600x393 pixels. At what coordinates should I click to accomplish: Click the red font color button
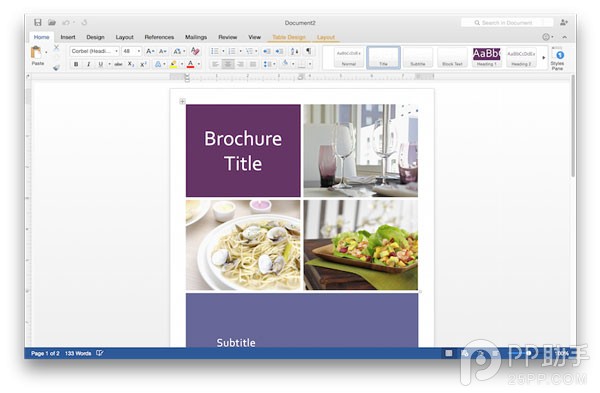pyautogui.click(x=190, y=64)
